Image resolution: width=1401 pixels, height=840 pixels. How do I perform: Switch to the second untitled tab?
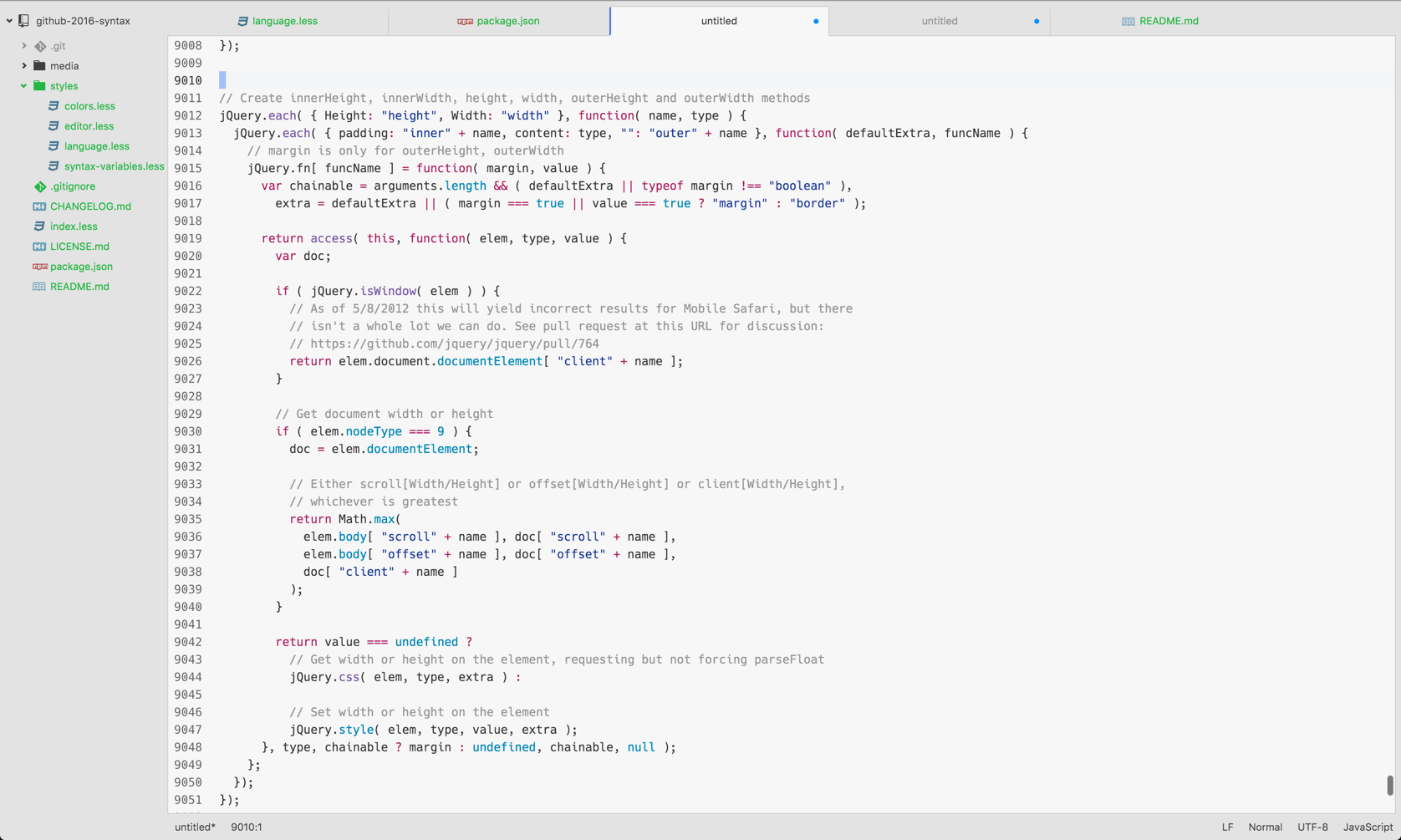(x=940, y=21)
